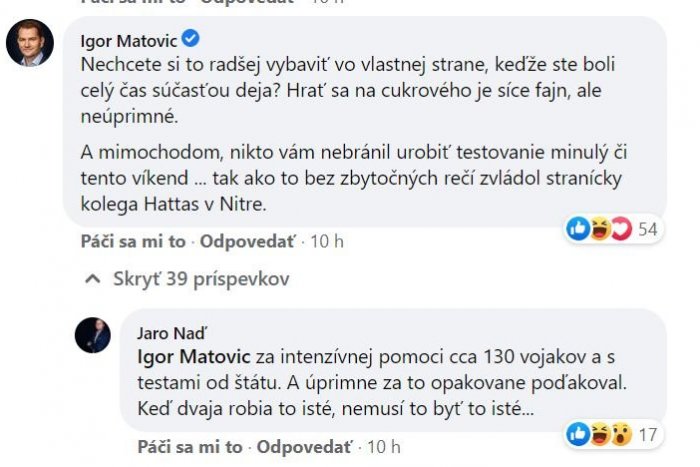The image size is (700, 467).
Task: Click the heart reaction icon on Igor Matovic's comment
Action: (620, 229)
